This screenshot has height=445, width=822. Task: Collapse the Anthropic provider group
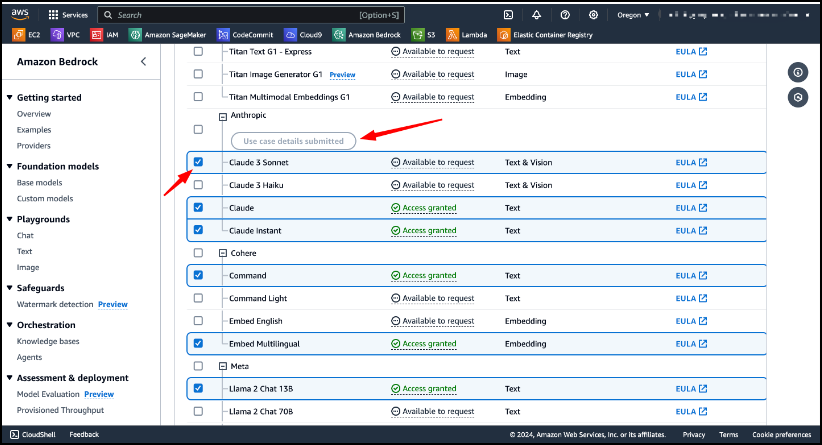tap(223, 116)
